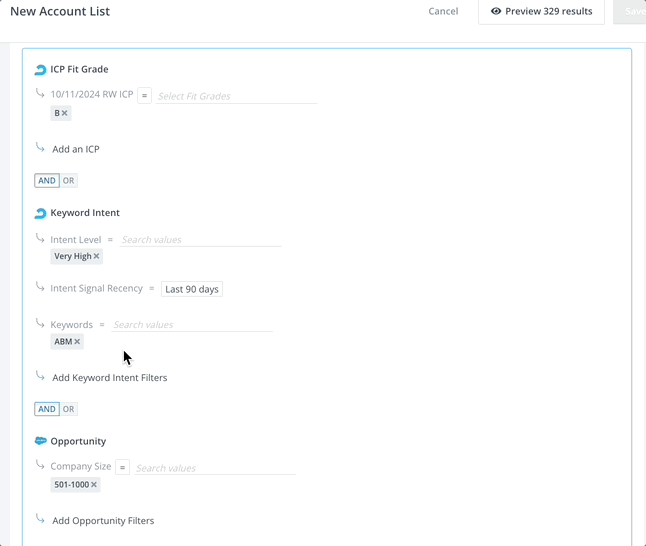The image size is (646, 546).
Task: Open RW ICP equals operator dropdown
Action: pos(144,96)
